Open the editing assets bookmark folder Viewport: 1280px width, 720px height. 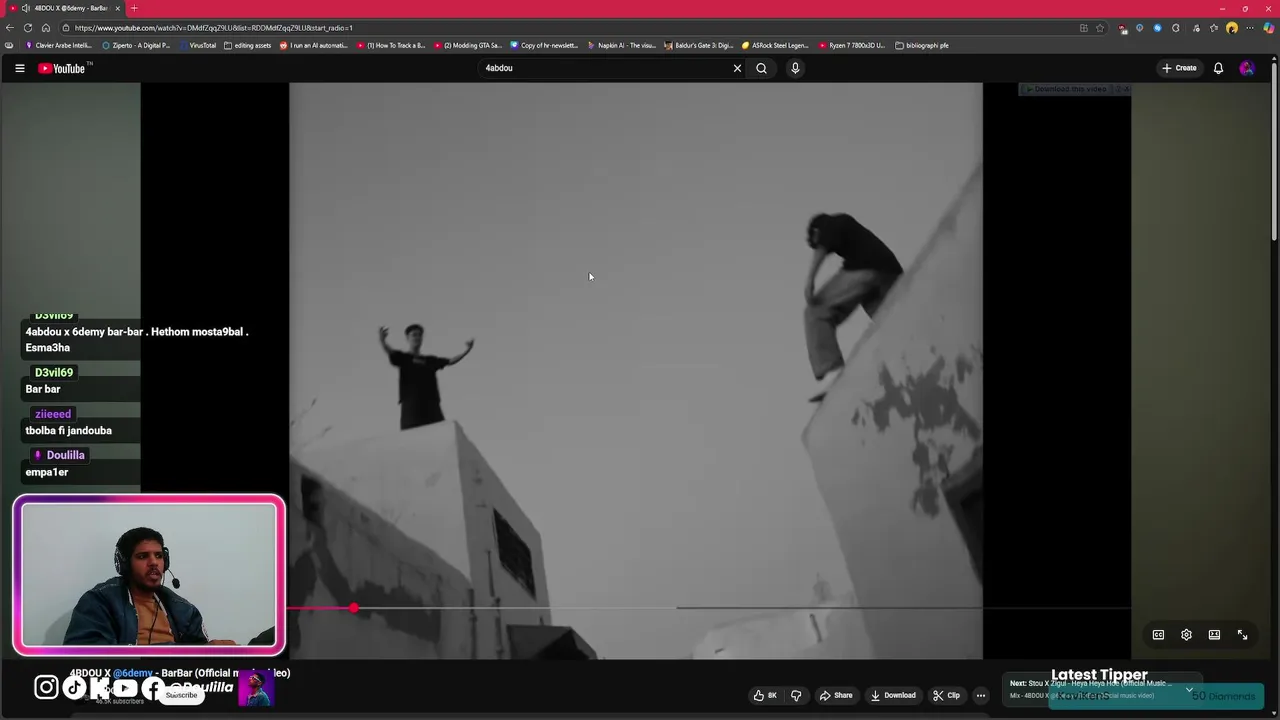pyautogui.click(x=248, y=45)
